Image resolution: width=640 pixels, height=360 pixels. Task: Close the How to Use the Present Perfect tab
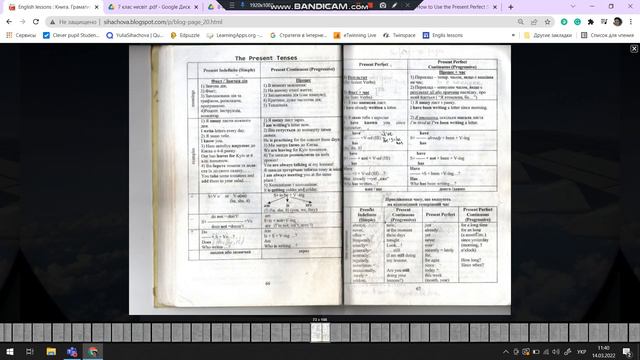pos(495,7)
